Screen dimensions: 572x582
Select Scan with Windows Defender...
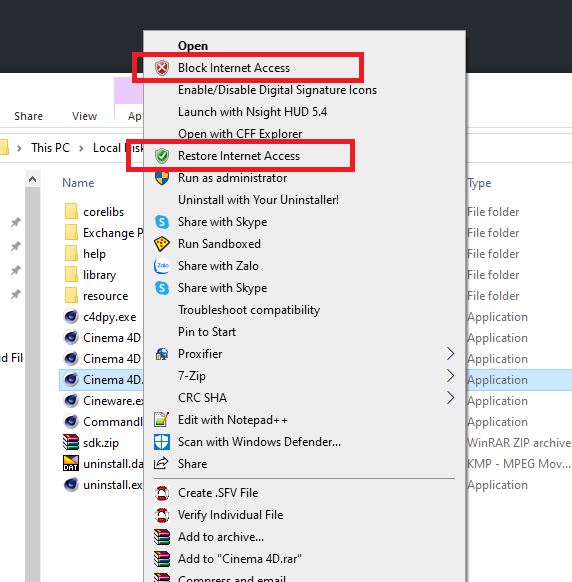click(259, 442)
